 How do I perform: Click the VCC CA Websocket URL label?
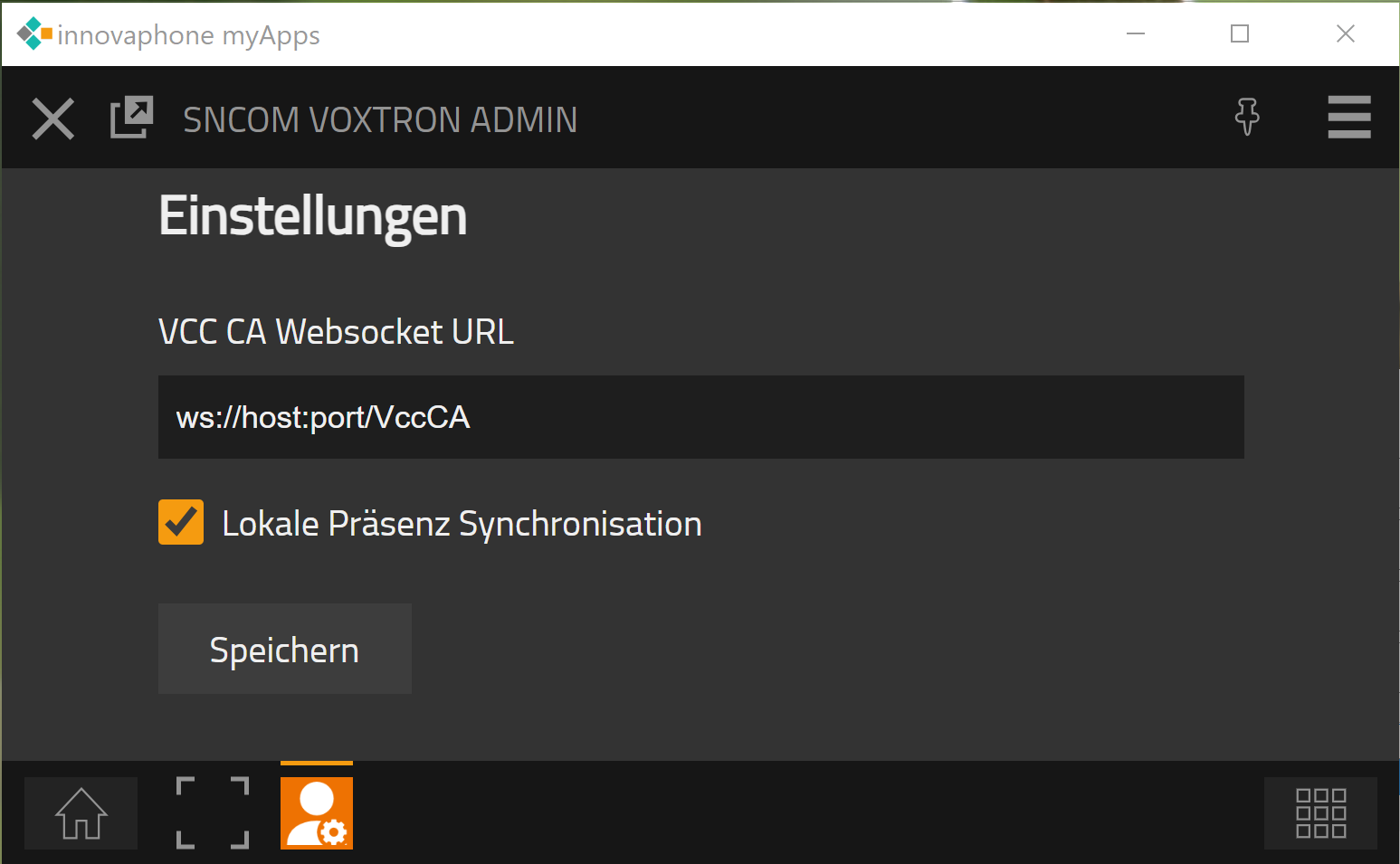click(x=336, y=332)
